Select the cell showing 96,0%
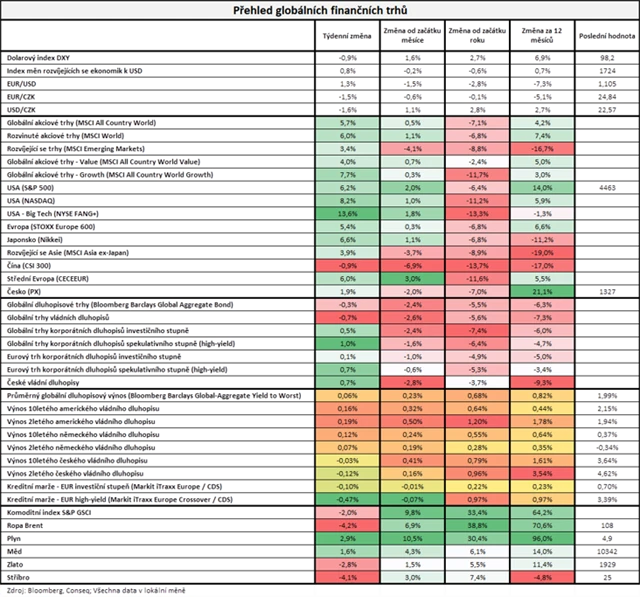The image size is (640, 597). point(543,538)
